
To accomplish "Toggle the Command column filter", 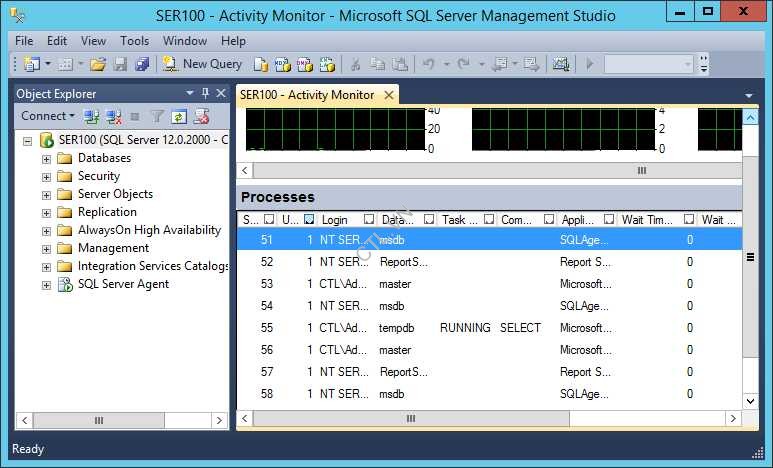I will [x=549, y=219].
